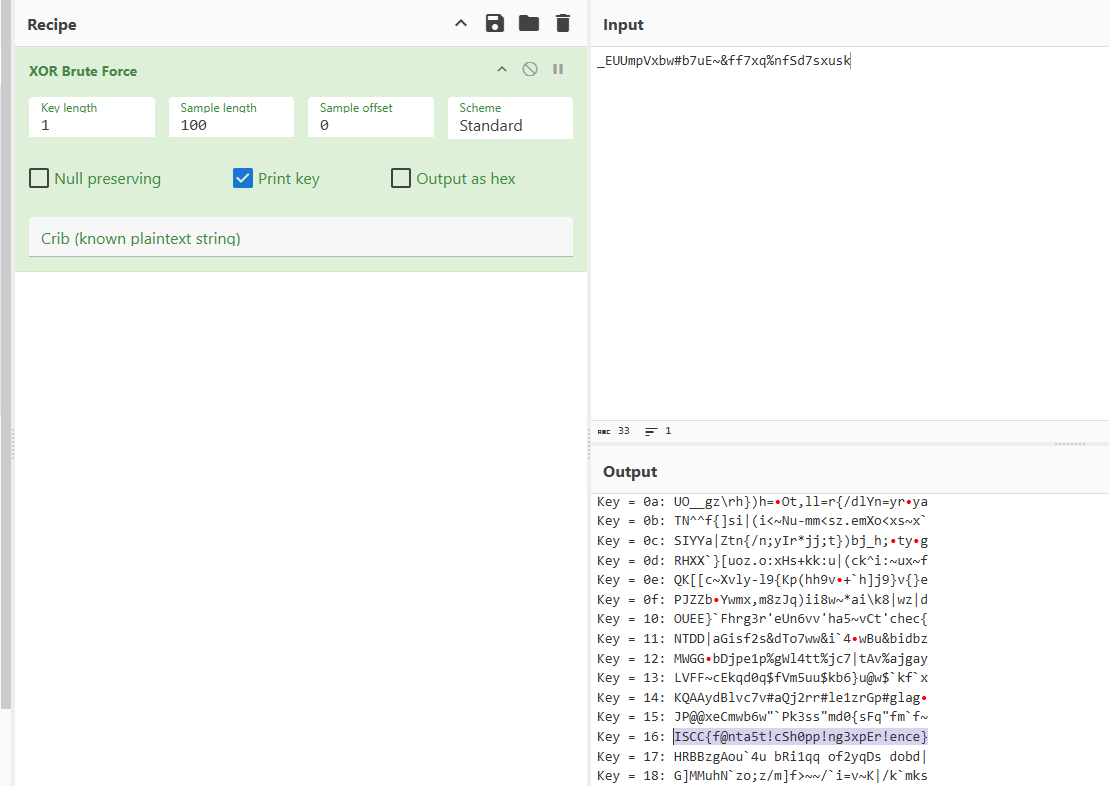Click the XOR Brute Force operation title
The width and height of the screenshot is (1109, 786).
[x=83, y=71]
